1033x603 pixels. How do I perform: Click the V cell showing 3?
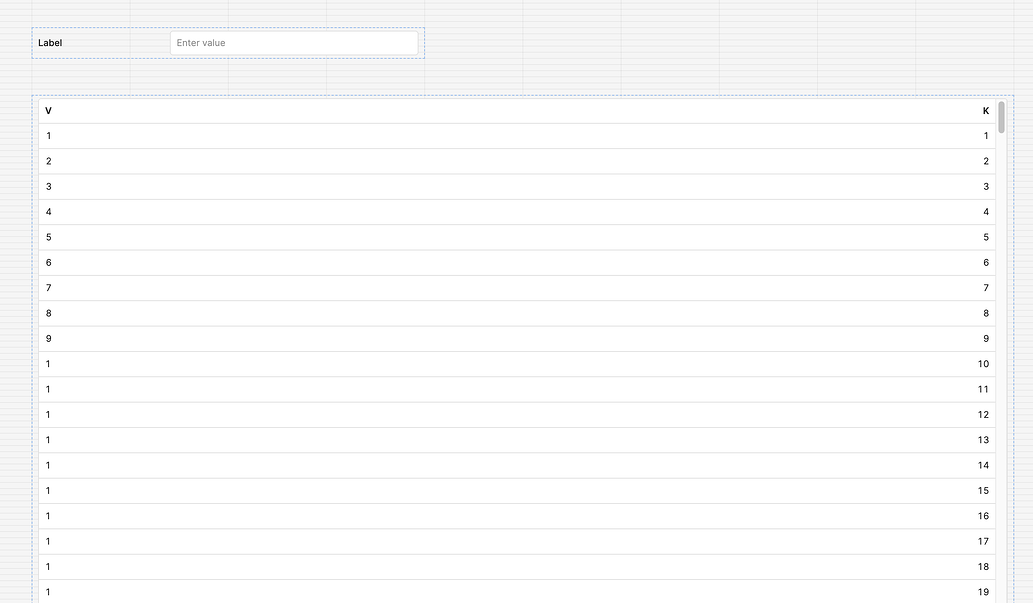pyautogui.click(x=49, y=187)
